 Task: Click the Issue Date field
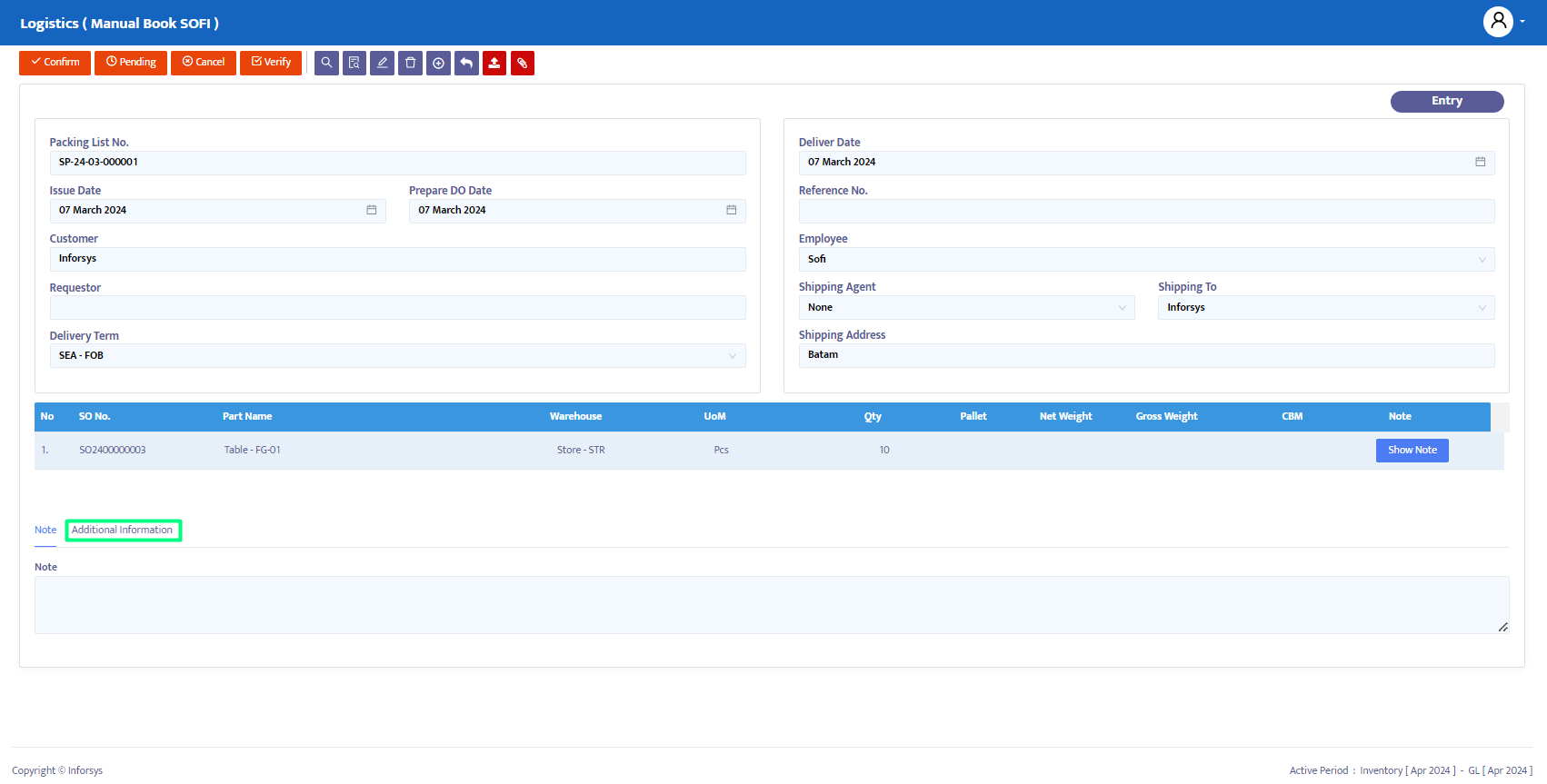(217, 211)
